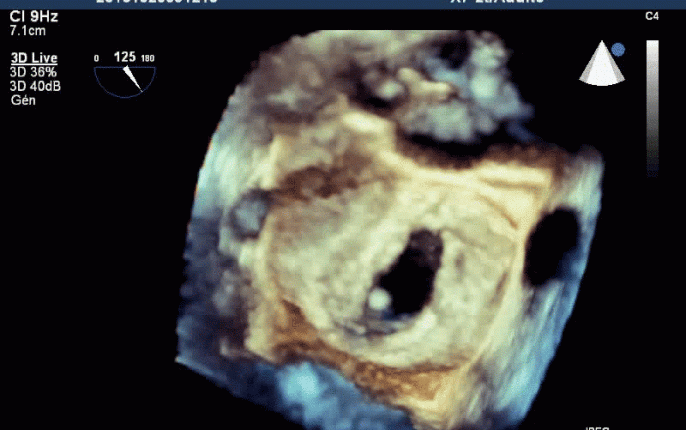Viewport: 686px width, 430px height.
Task: Click the 0 angle scale label
Action: [96, 58]
